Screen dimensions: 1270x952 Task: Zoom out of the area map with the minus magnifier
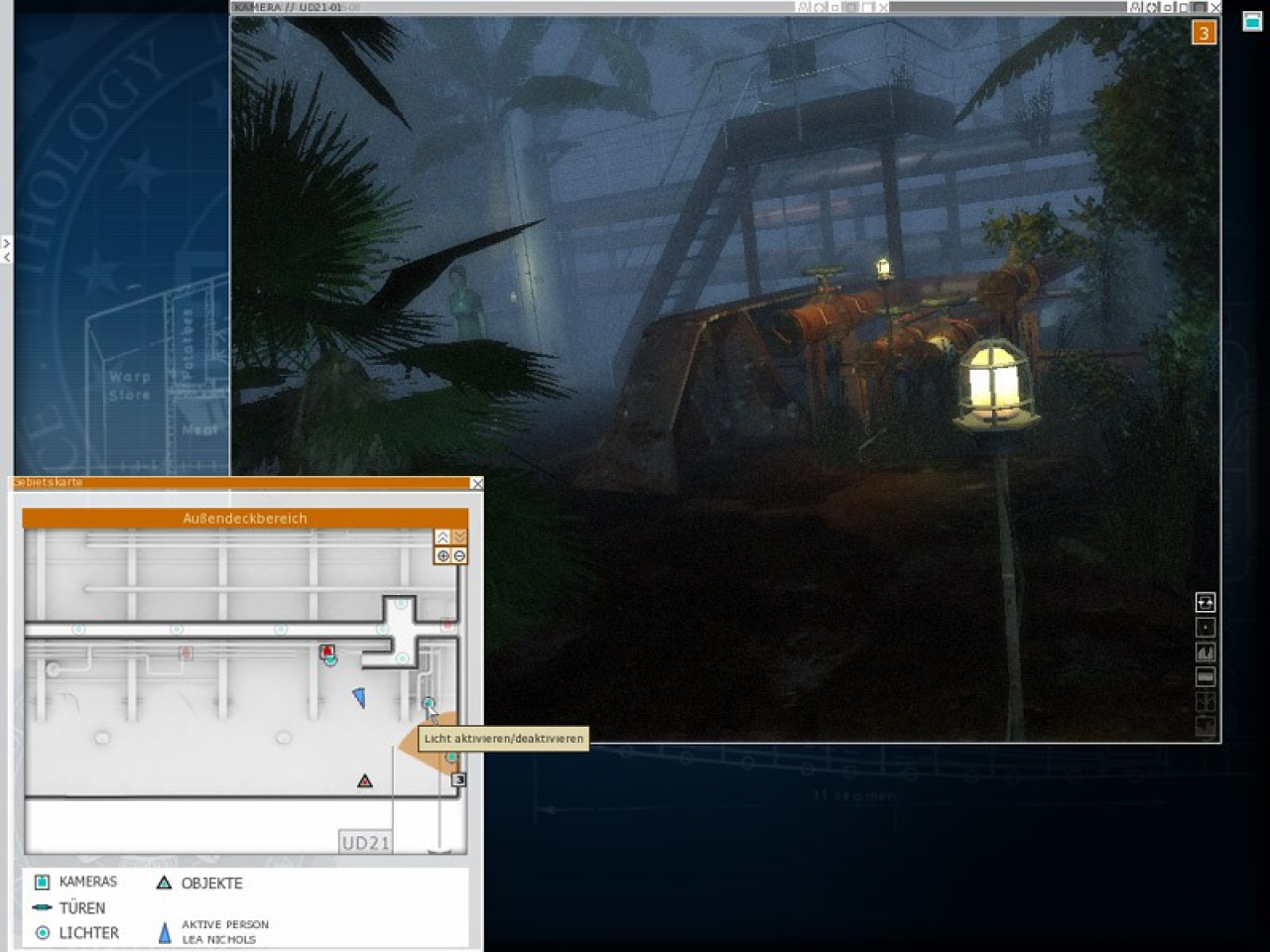(x=459, y=555)
